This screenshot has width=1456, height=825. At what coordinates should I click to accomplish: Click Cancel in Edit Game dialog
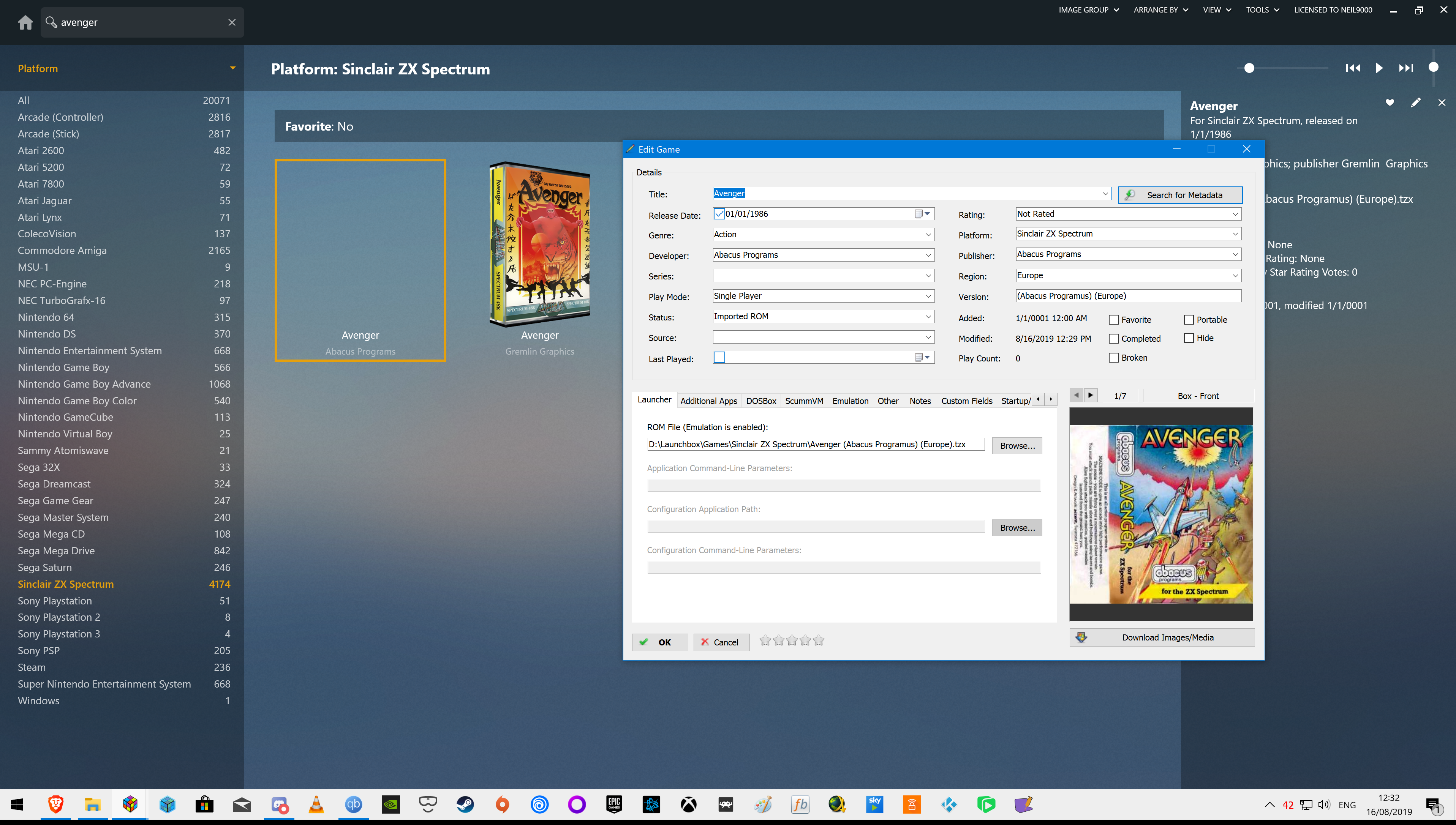pos(721,642)
